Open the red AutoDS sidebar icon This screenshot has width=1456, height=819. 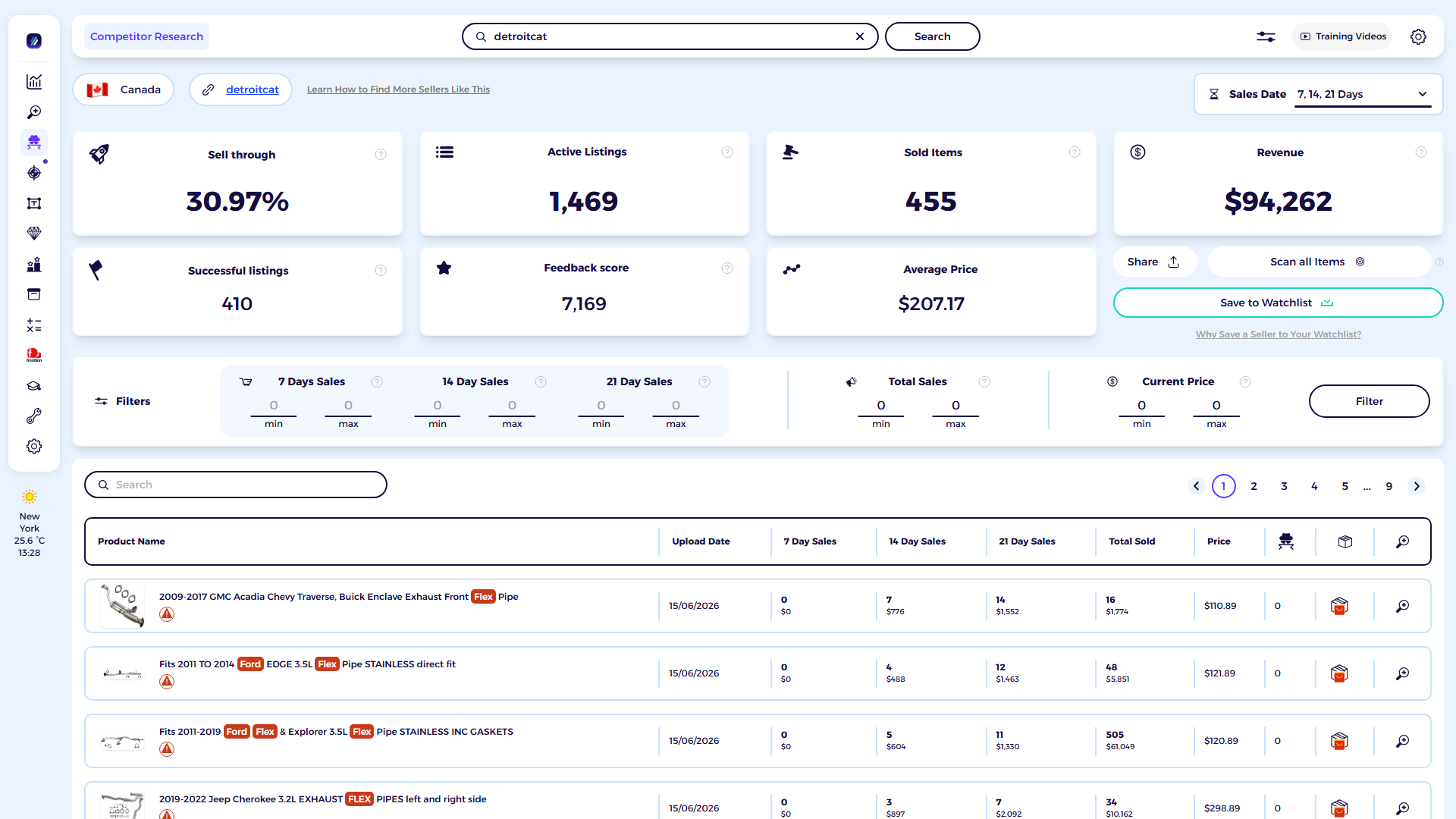tap(34, 355)
